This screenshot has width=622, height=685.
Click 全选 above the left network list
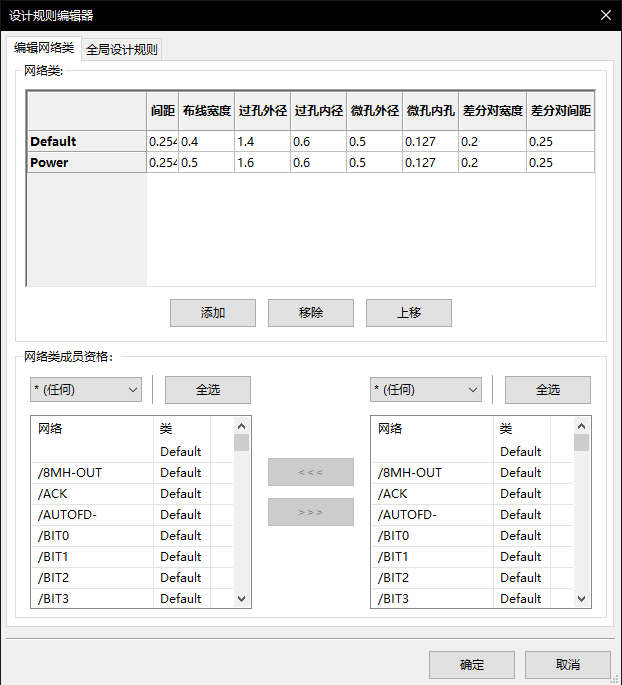point(207,390)
